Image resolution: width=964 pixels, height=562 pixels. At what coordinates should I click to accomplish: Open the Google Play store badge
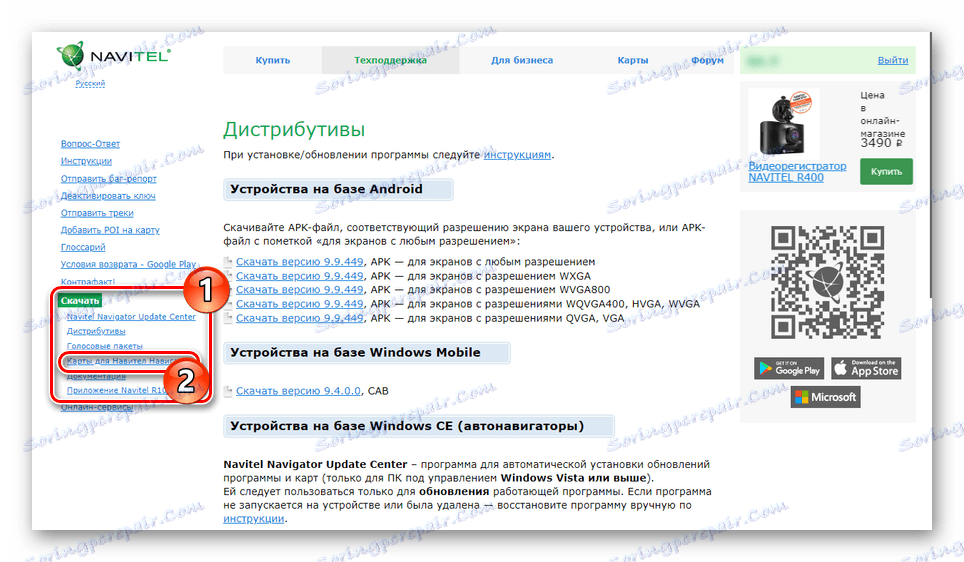[x=789, y=368]
